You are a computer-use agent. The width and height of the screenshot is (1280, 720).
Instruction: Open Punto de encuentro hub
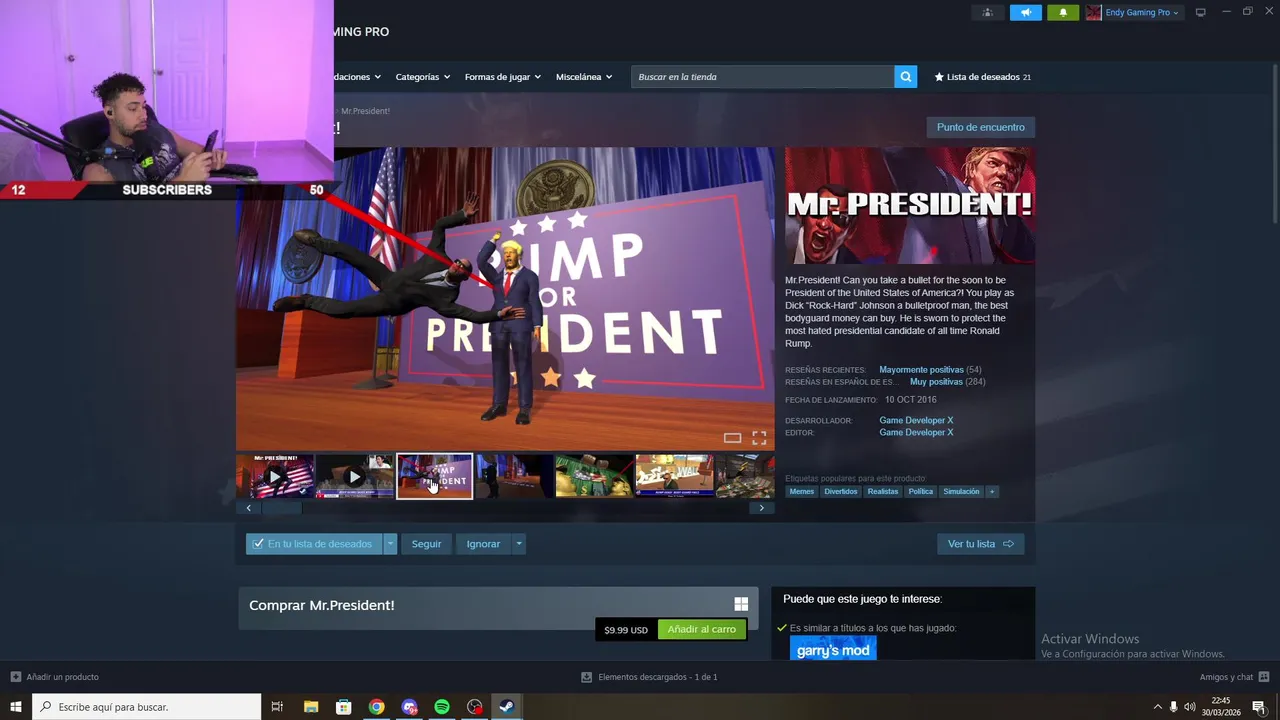pyautogui.click(x=980, y=127)
